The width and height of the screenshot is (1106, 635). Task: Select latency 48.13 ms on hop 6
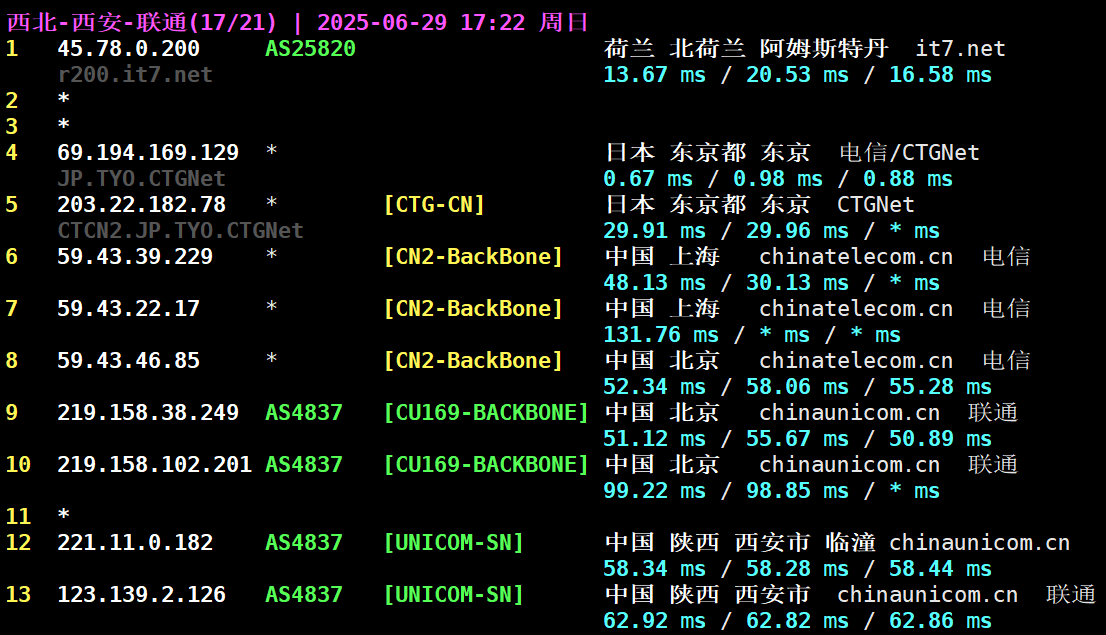654,282
